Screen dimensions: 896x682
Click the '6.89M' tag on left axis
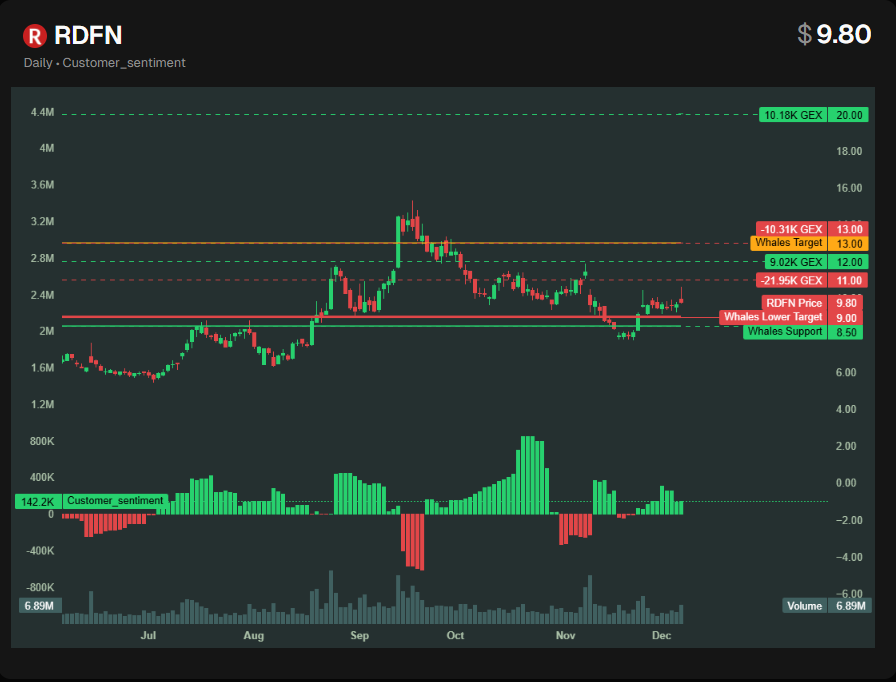(x=39, y=605)
